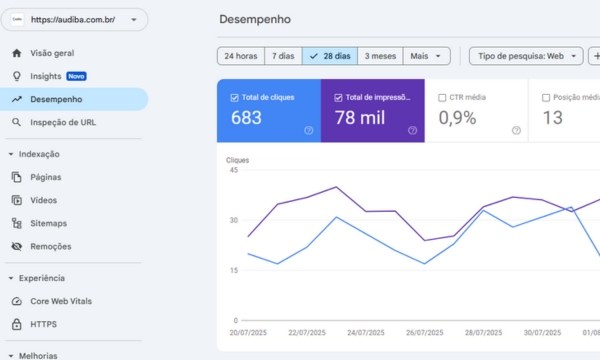Click the help icon on Total de cliques card

pyautogui.click(x=308, y=130)
